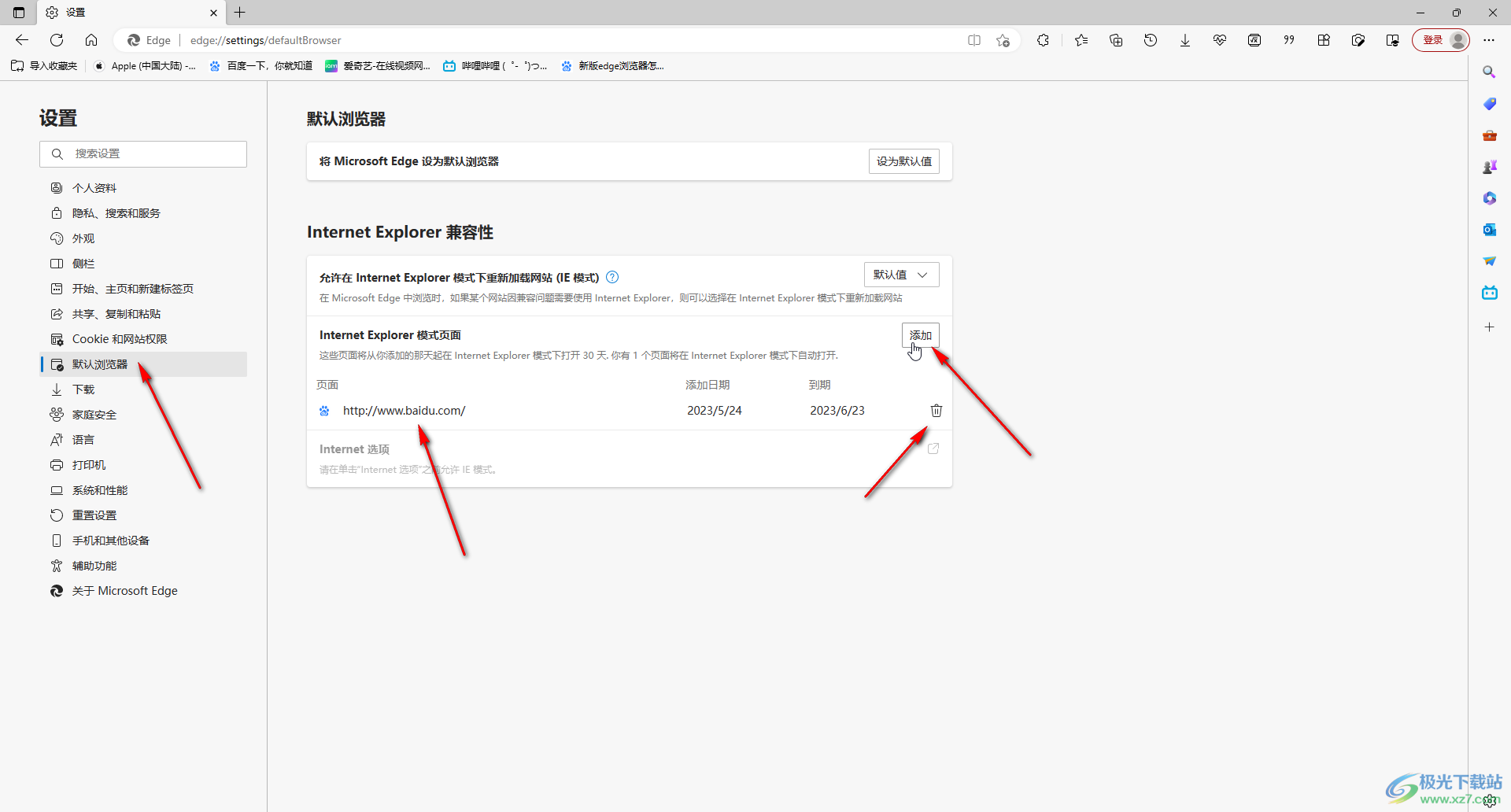Open the favorites list icon
Screen dimensions: 1511x812
click(1081, 40)
